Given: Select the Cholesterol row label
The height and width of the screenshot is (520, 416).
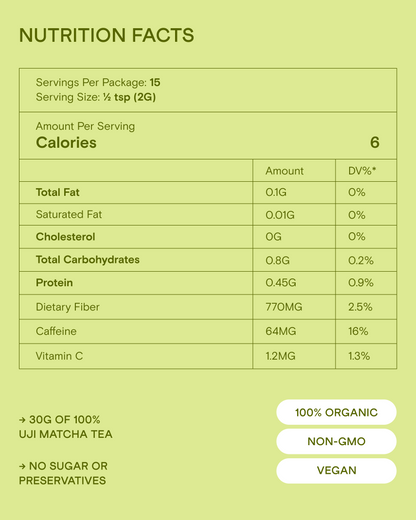Looking at the screenshot, I should tap(65, 237).
